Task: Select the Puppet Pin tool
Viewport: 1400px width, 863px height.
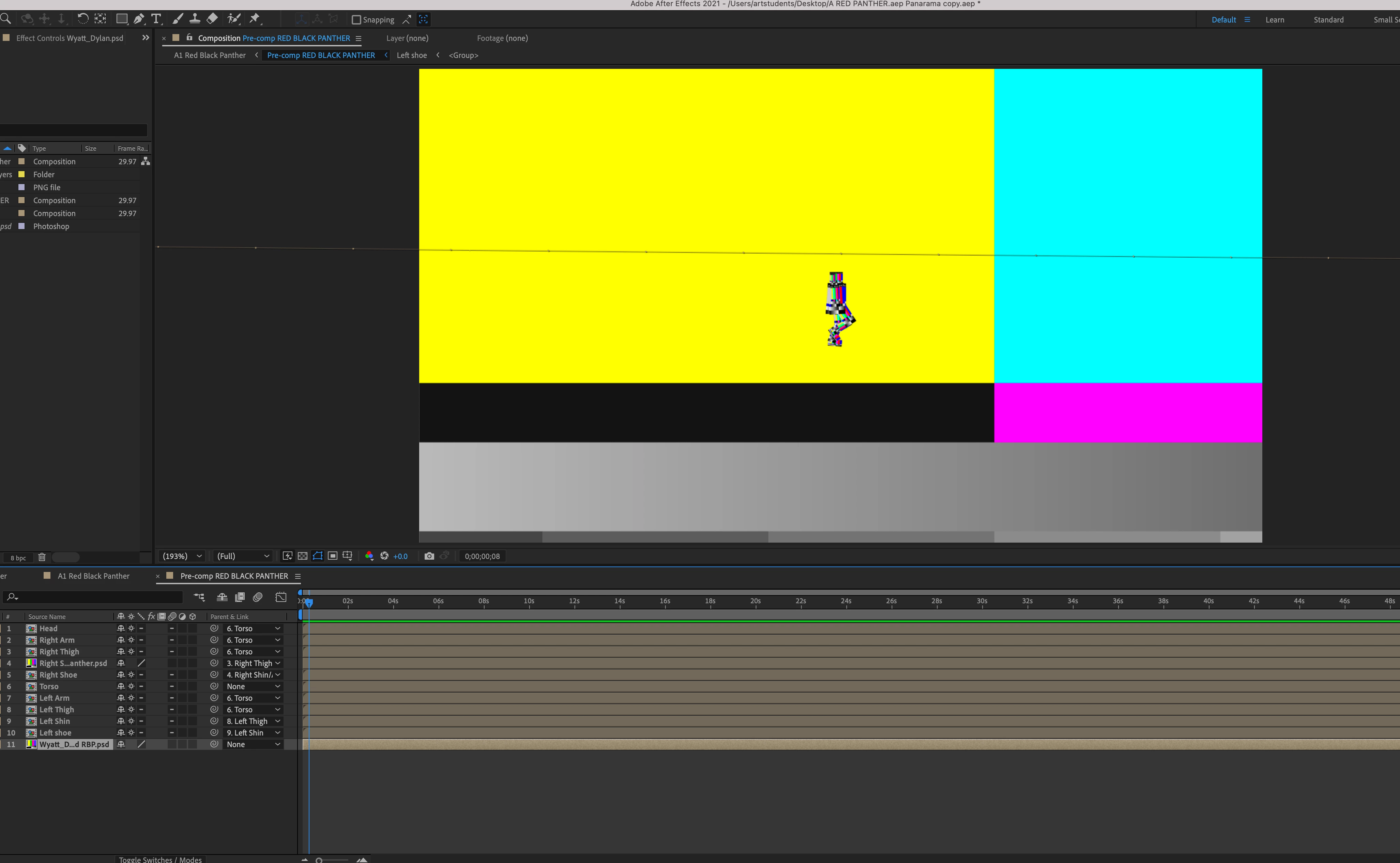Action: click(255, 19)
